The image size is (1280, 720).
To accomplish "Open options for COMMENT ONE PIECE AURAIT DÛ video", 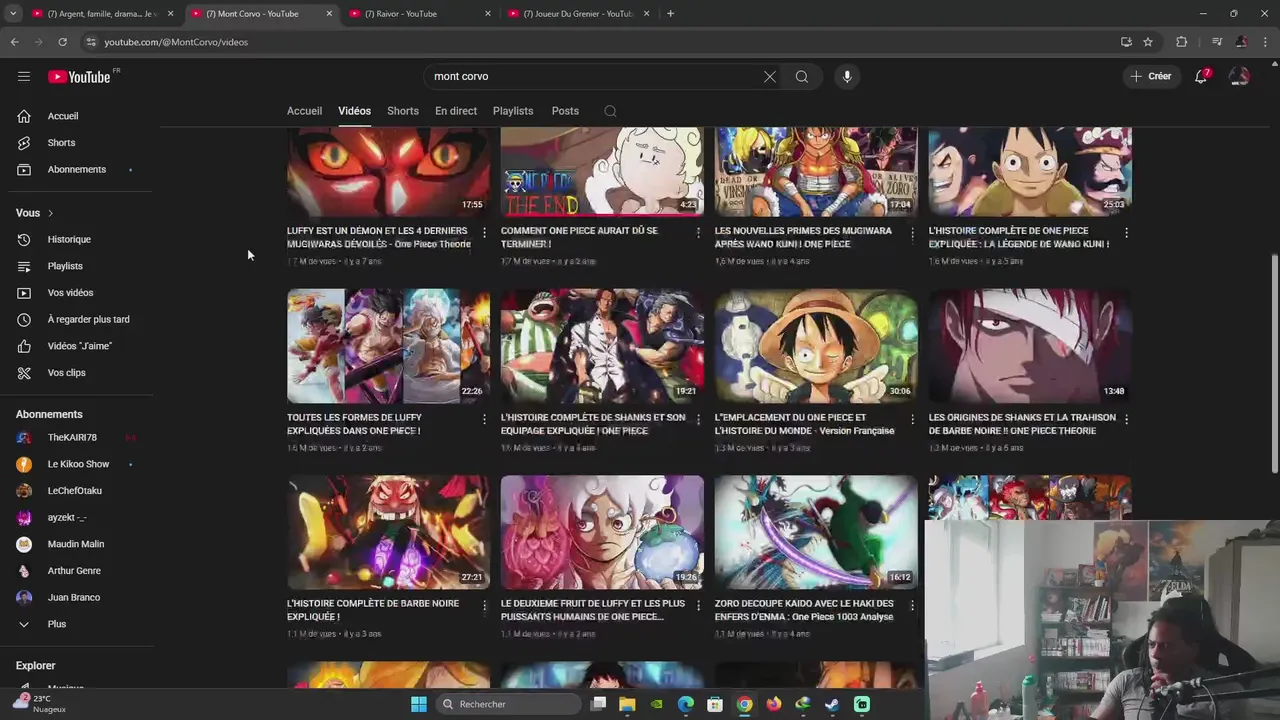I will tap(699, 232).
